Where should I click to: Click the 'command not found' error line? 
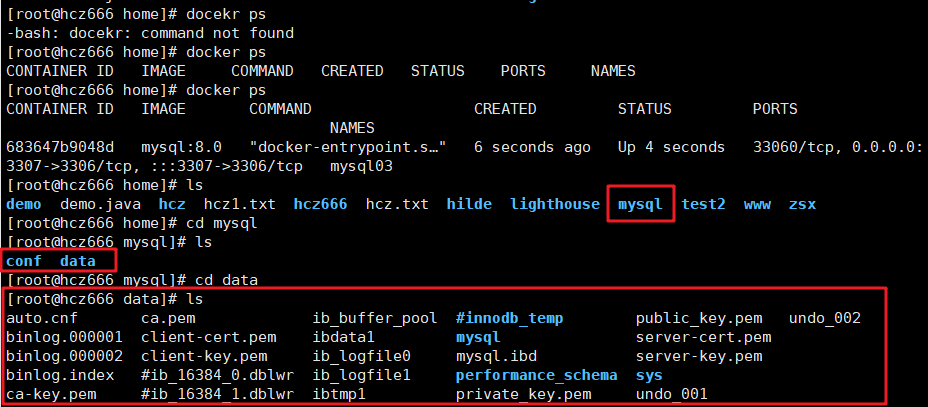coord(150,33)
